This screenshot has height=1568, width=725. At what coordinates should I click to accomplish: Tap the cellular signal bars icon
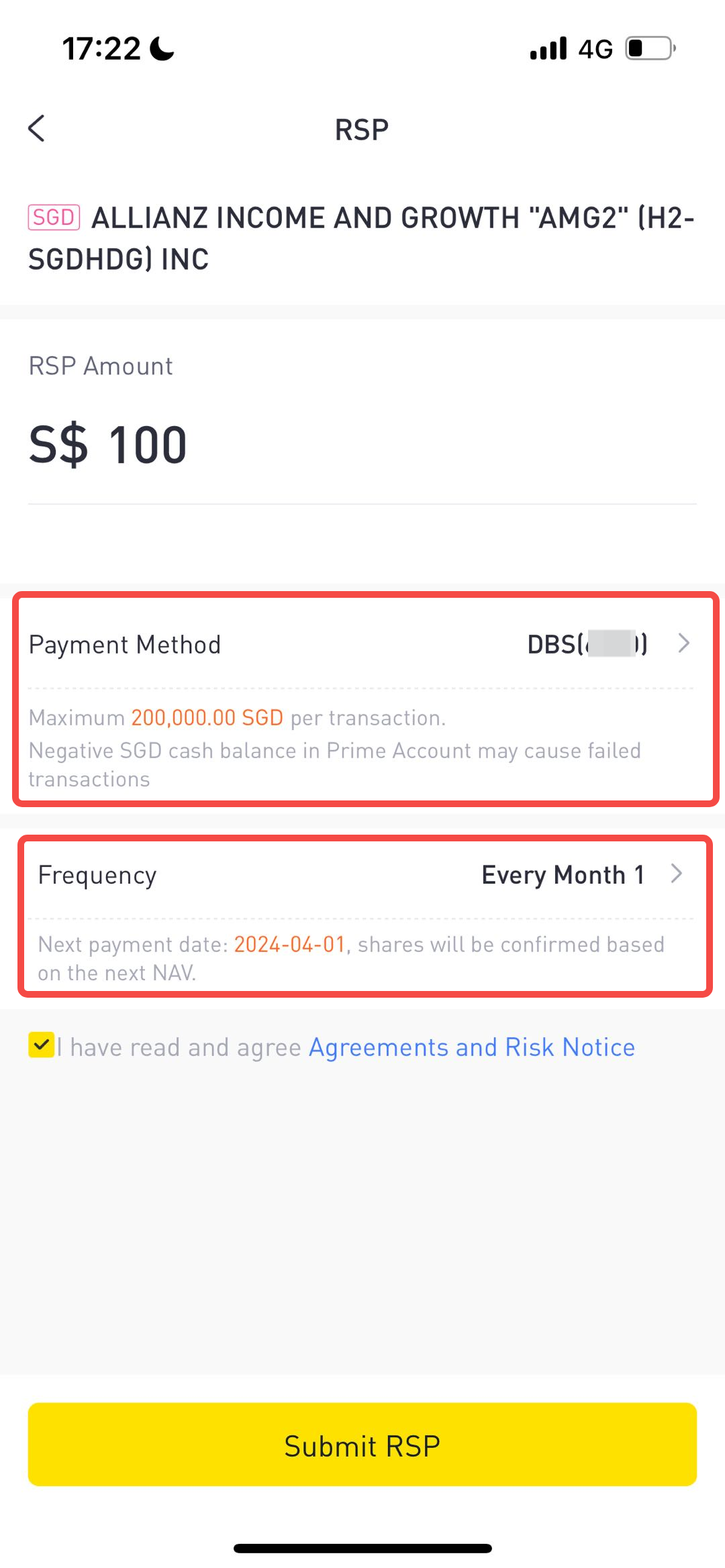[x=548, y=48]
